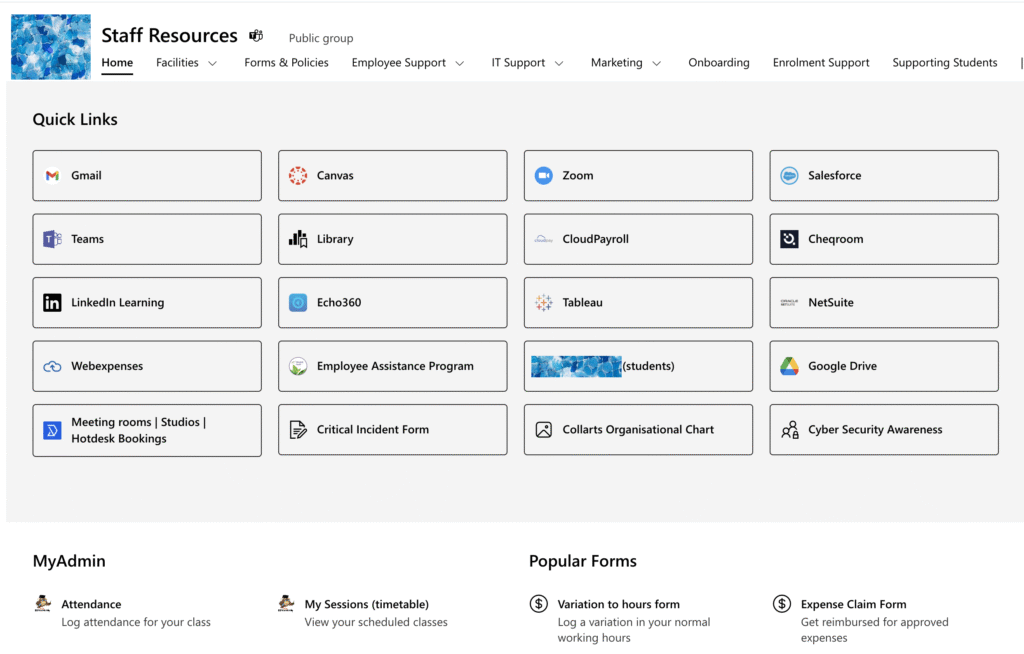This screenshot has width=1024, height=654.
Task: Open the Echo360 quick link
Action: point(392,302)
